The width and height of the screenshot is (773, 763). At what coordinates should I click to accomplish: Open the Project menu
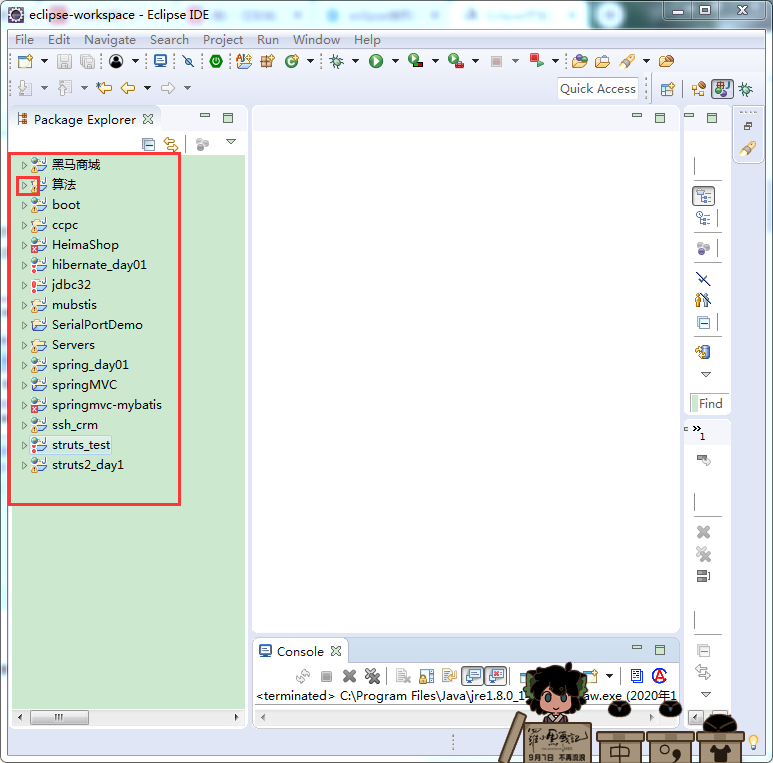tap(223, 39)
